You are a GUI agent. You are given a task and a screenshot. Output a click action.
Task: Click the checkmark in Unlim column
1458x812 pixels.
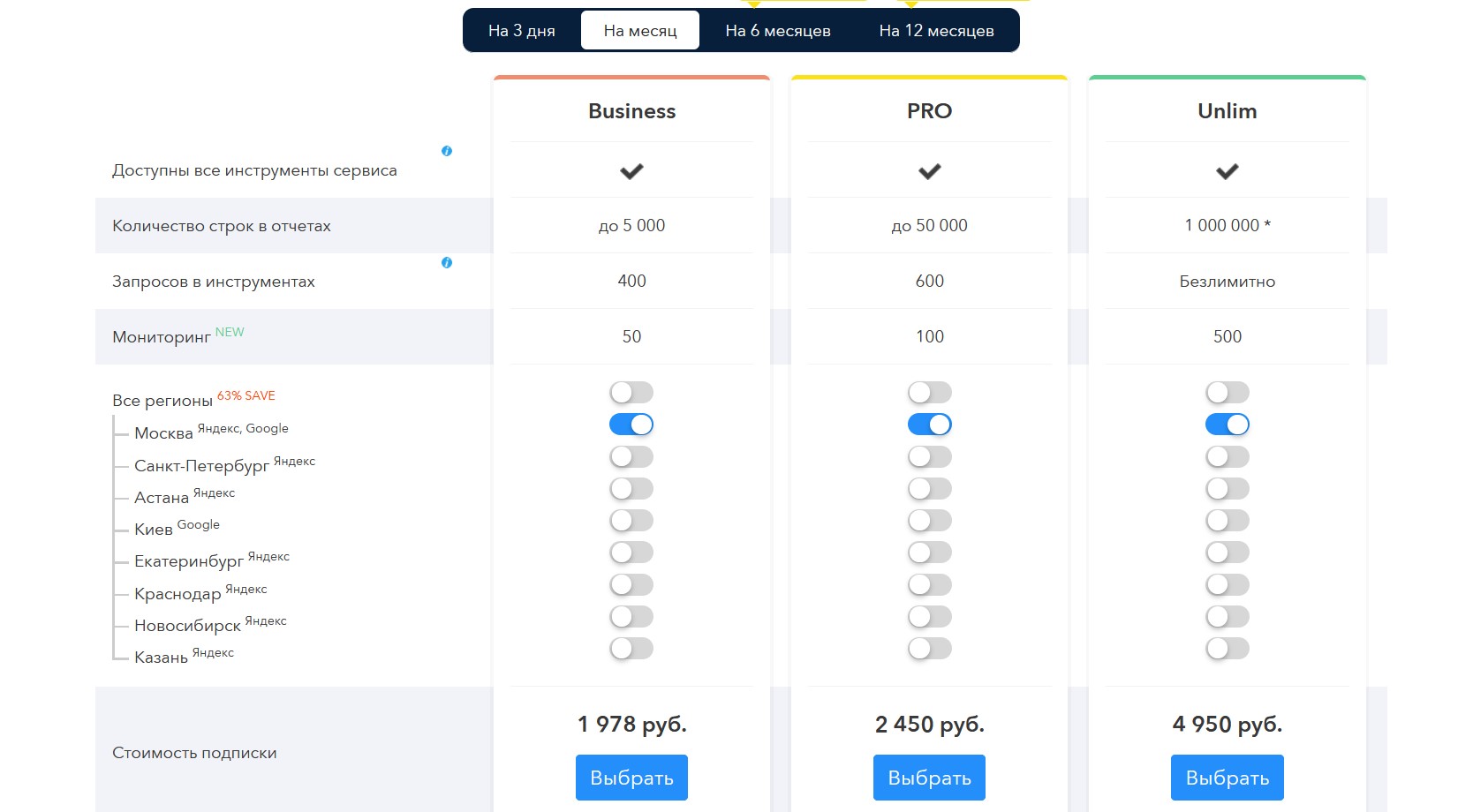(x=1227, y=171)
